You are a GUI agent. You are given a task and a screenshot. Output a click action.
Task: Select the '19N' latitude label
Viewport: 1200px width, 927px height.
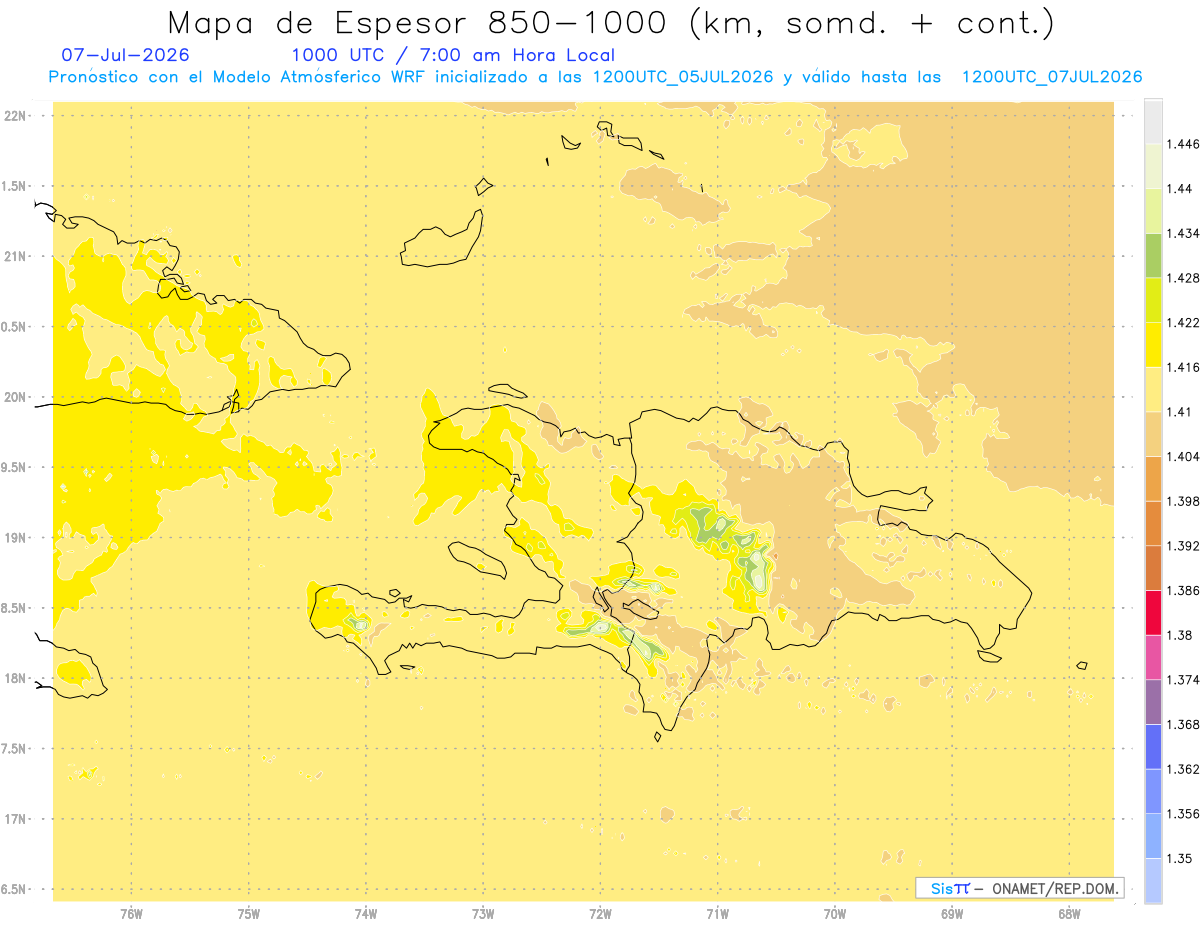tap(16, 538)
